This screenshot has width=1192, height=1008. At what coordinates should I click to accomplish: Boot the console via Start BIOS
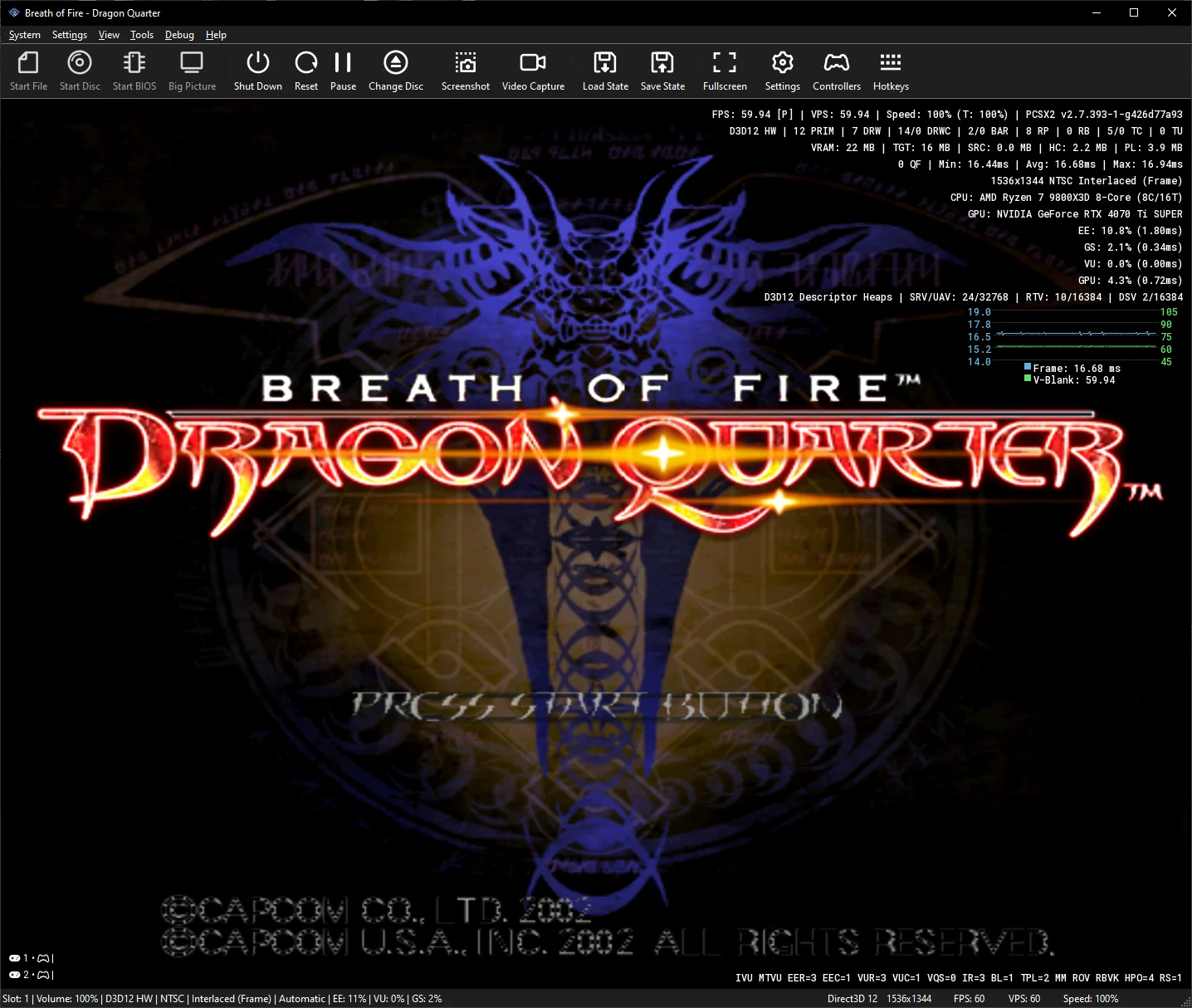click(134, 71)
